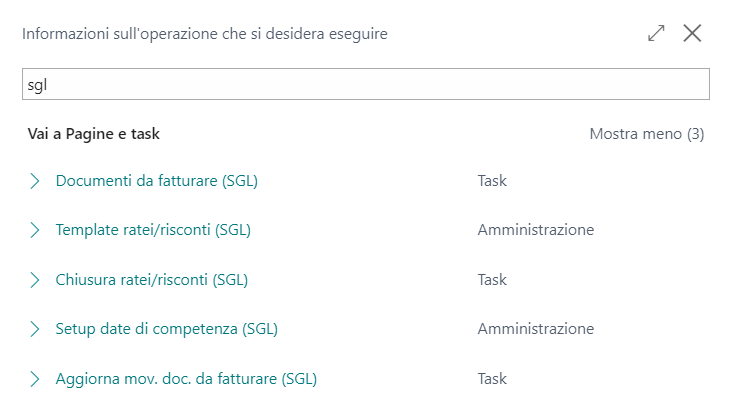This screenshot has width=735, height=407.
Task: Click 'Task' label on Documenti da fatturare row
Action: [x=492, y=181]
